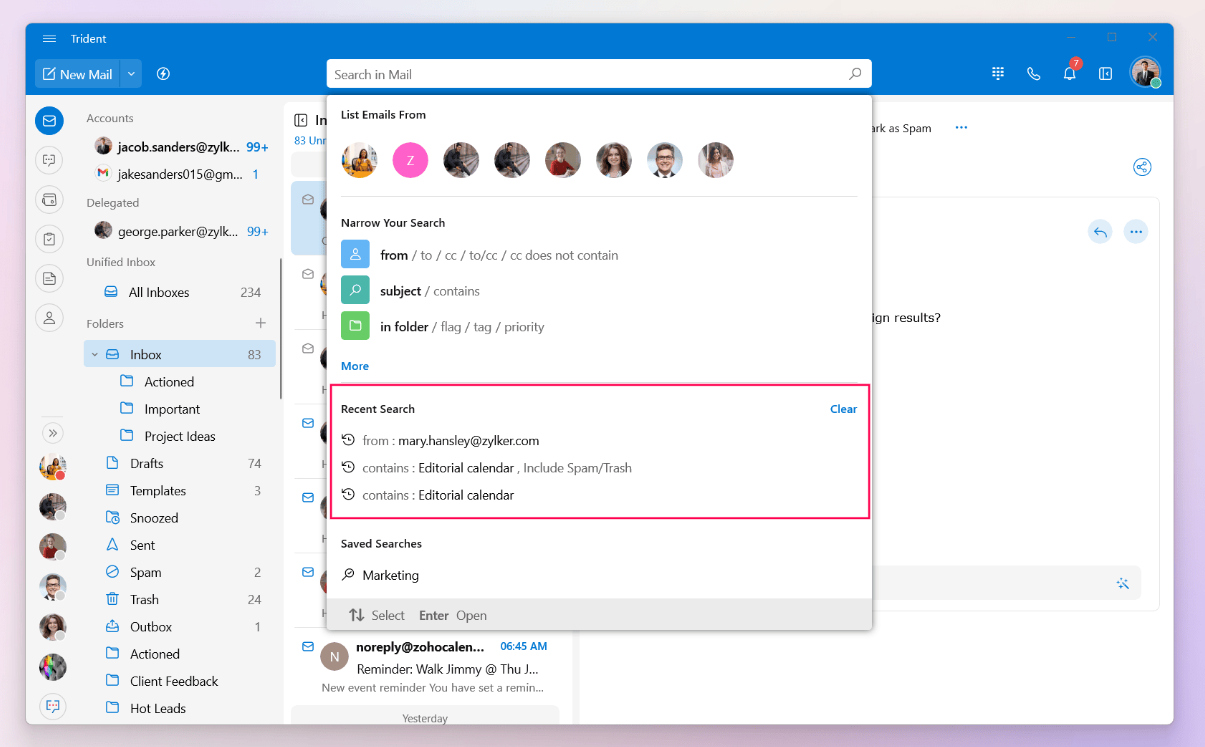Click the share icon in reading pane
The height and width of the screenshot is (747, 1205).
(1142, 167)
